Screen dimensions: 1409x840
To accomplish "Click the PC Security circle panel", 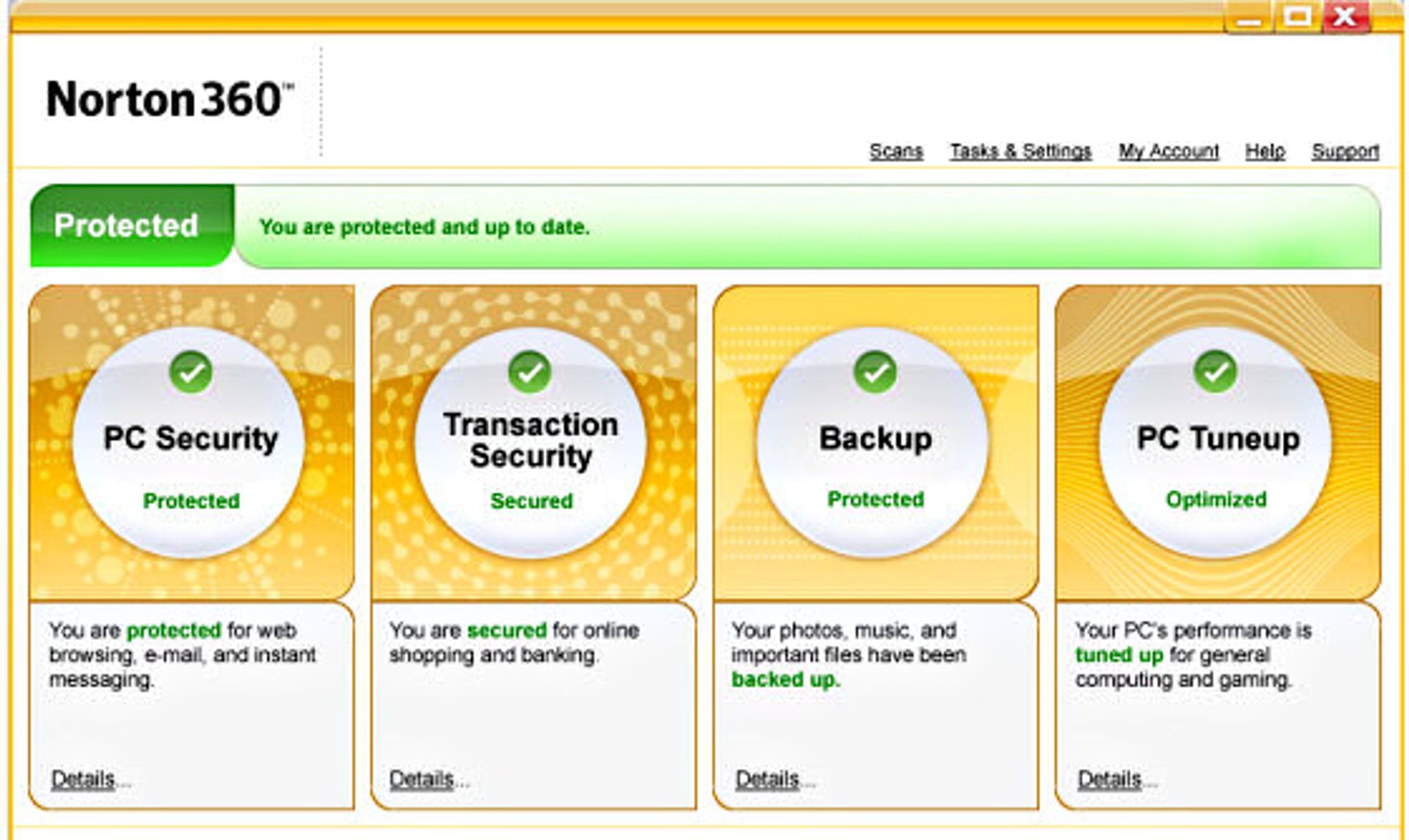I will (190, 442).
